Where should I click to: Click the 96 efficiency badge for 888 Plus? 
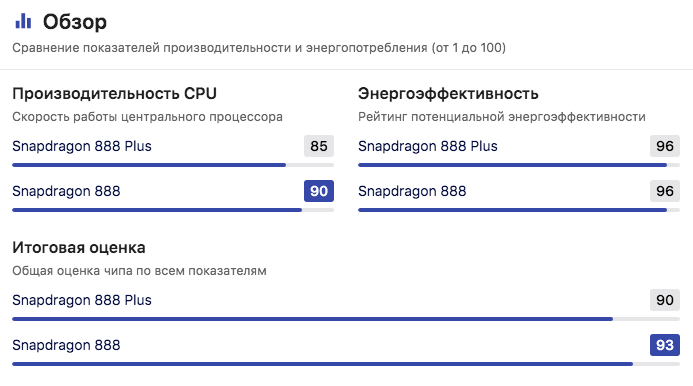(x=665, y=146)
